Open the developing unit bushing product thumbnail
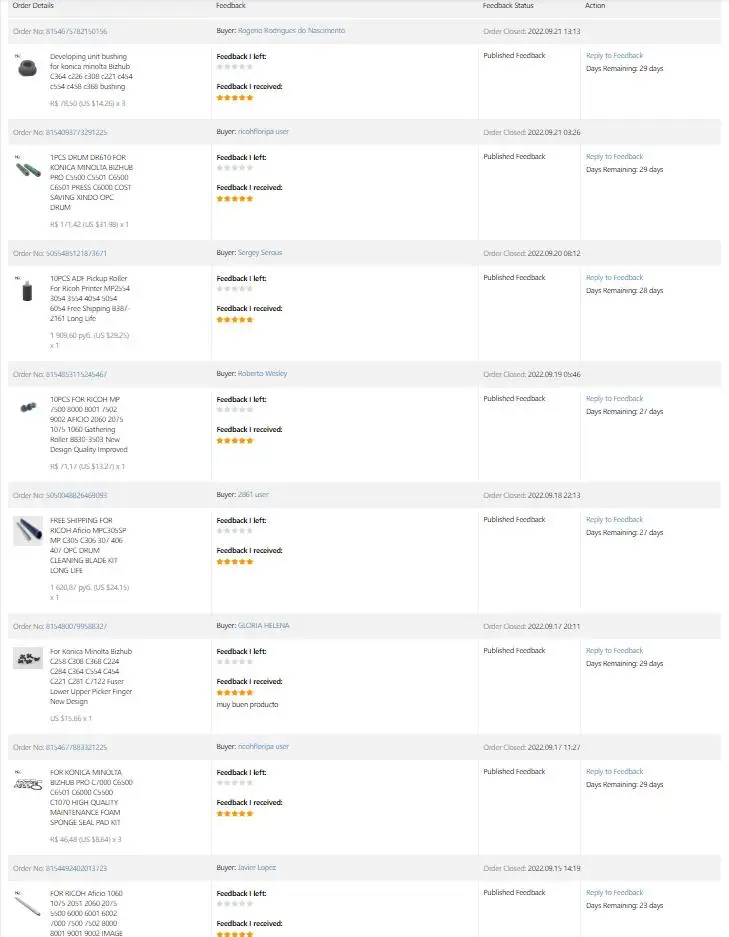Screen dimensions: 729x937 (27, 66)
